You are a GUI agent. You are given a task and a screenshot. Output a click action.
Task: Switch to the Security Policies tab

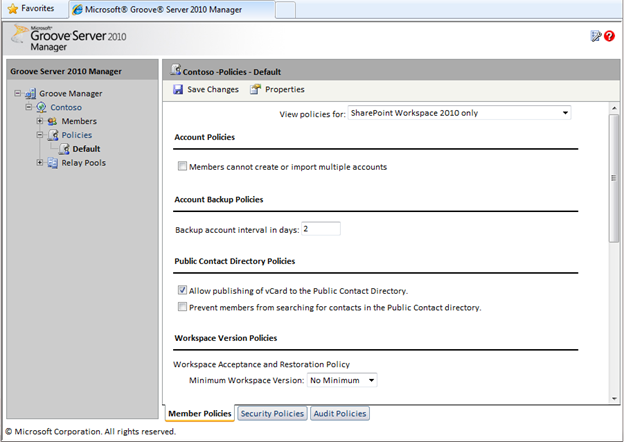272,413
